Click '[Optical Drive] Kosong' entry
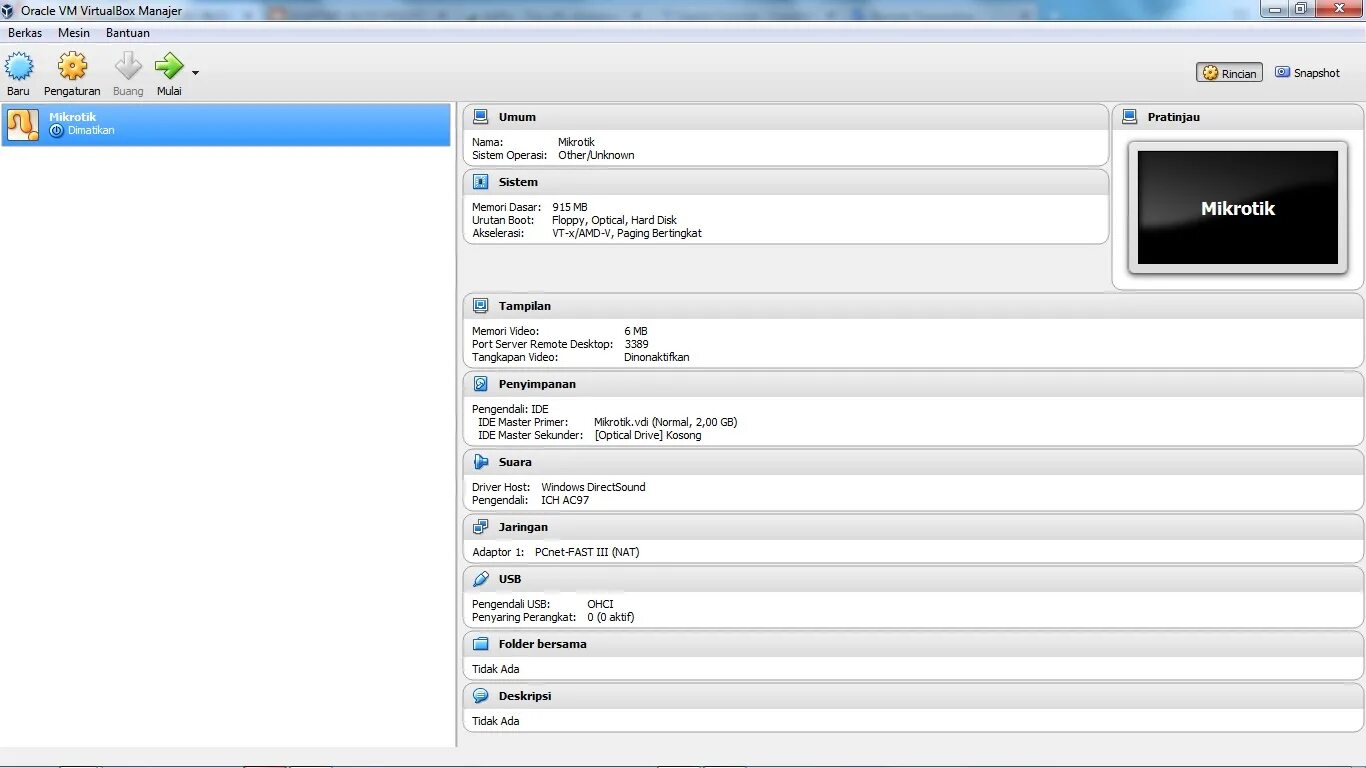 tap(648, 435)
